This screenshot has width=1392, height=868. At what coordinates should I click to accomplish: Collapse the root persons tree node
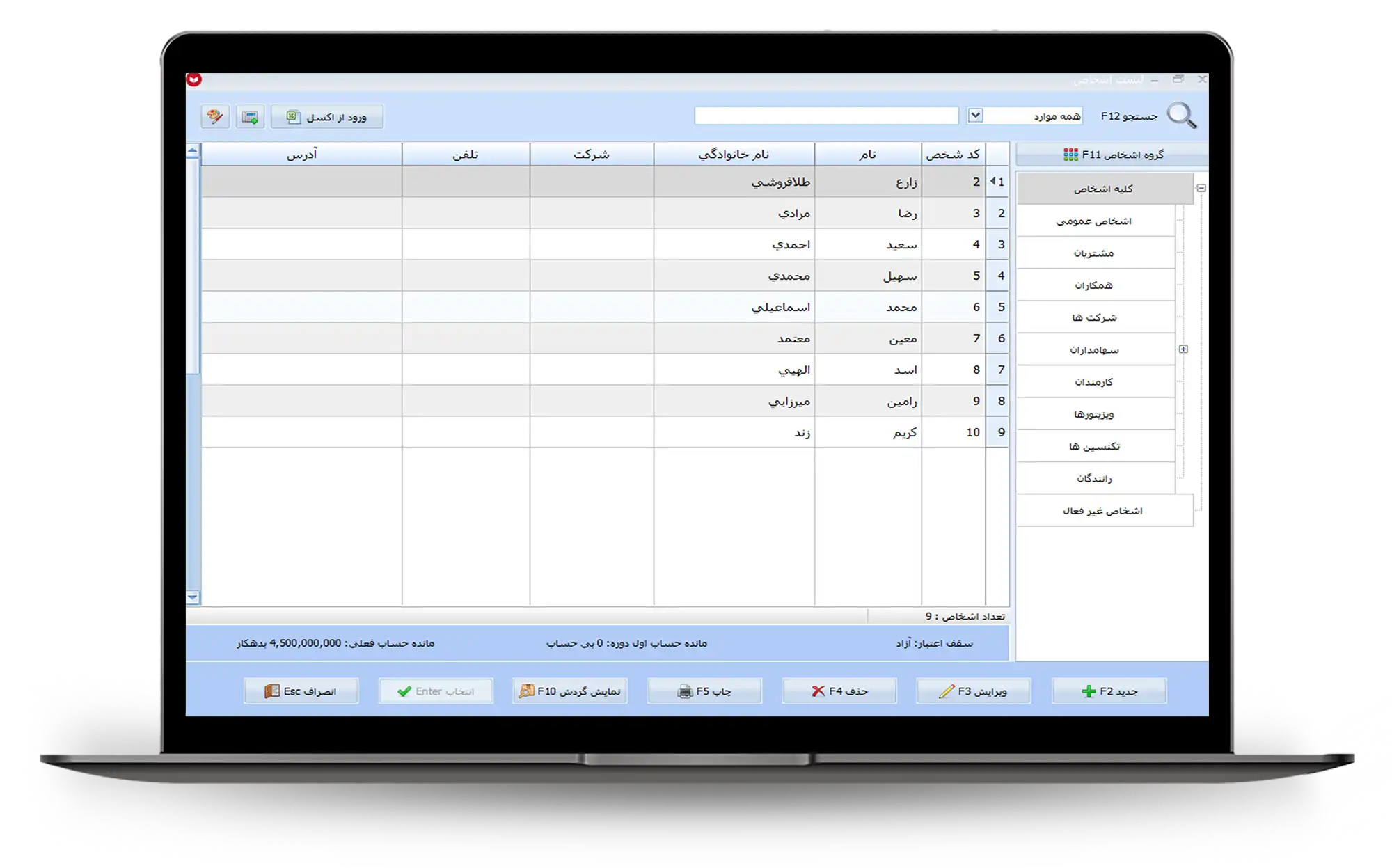click(1201, 188)
